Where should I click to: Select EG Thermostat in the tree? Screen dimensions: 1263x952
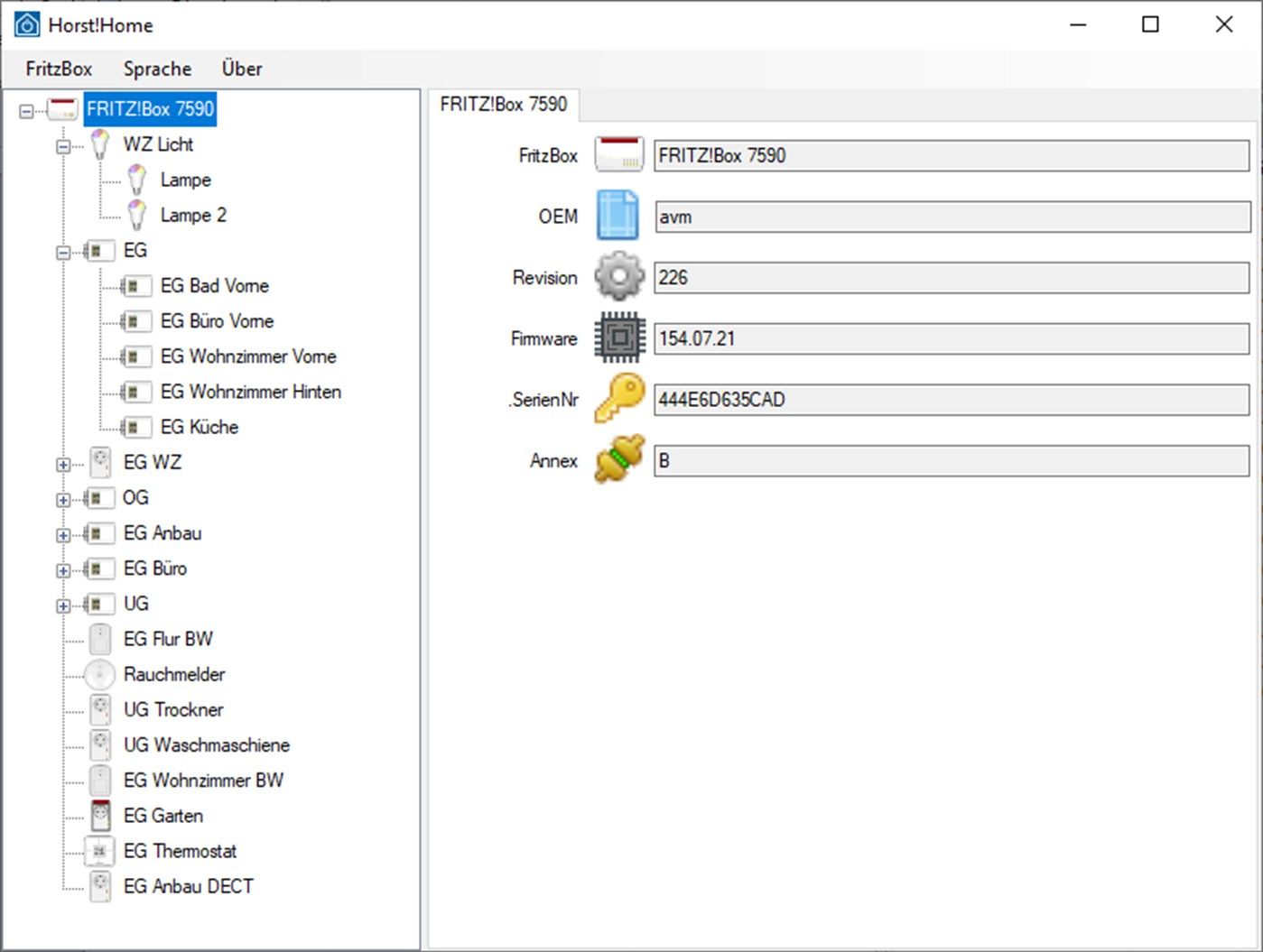[181, 851]
